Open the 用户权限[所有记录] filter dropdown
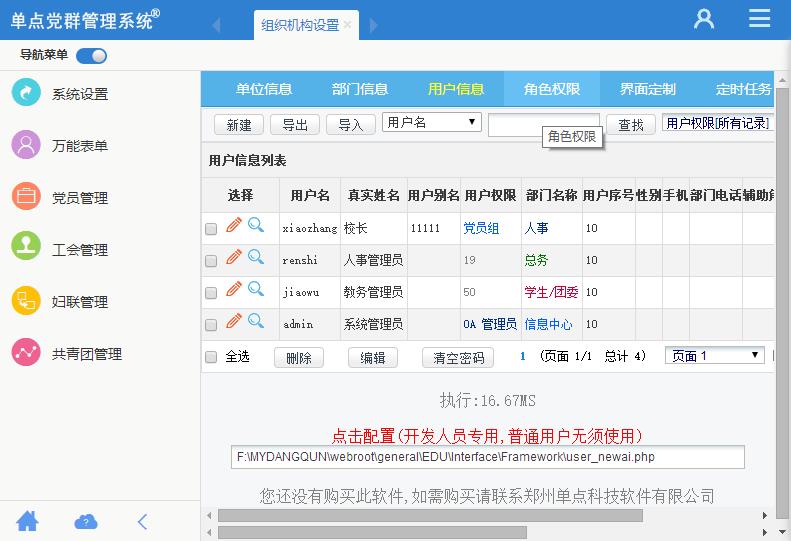Screen dimensions: 791x541 click(x=718, y=123)
